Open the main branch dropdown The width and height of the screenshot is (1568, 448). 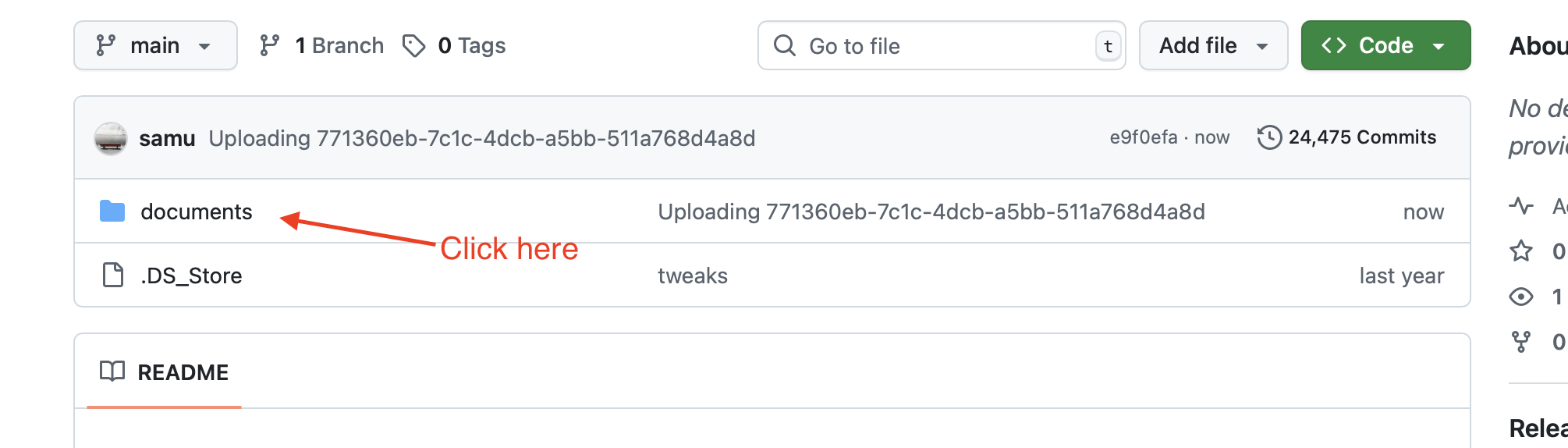pos(155,46)
